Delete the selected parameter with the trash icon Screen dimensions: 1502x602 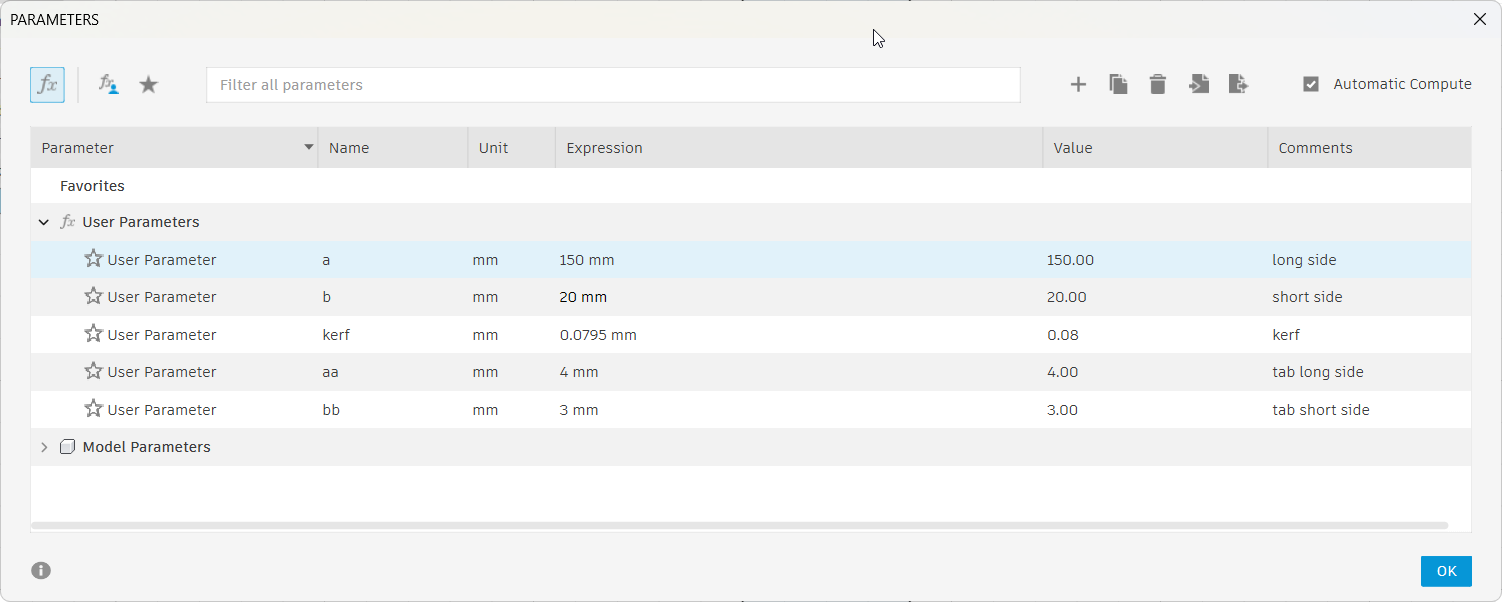1158,85
